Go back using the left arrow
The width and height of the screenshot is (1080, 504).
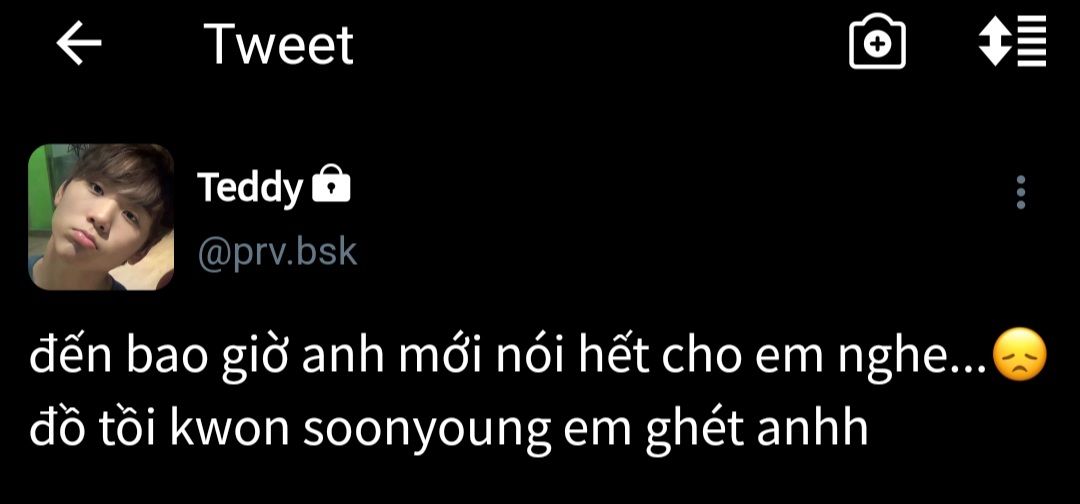click(x=79, y=43)
